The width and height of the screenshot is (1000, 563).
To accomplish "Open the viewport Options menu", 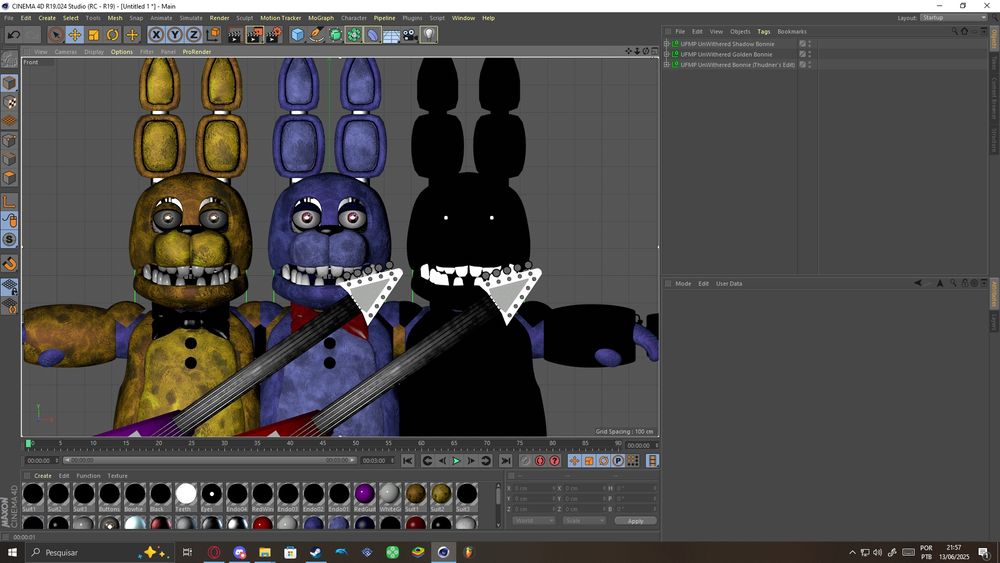I will tap(122, 52).
